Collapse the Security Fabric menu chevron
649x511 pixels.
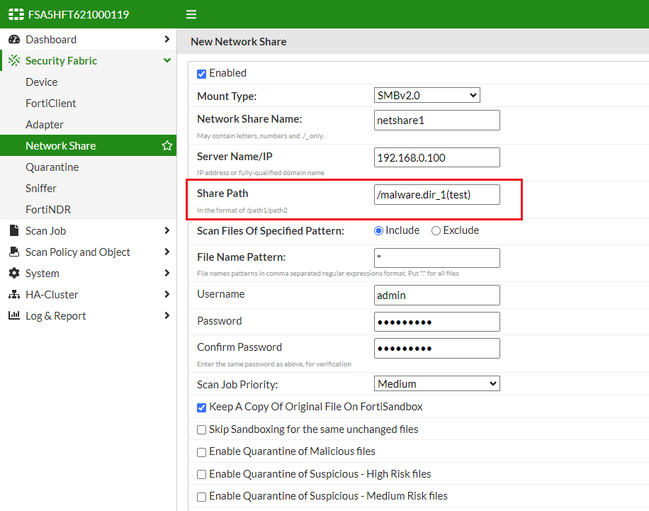[x=167, y=61]
